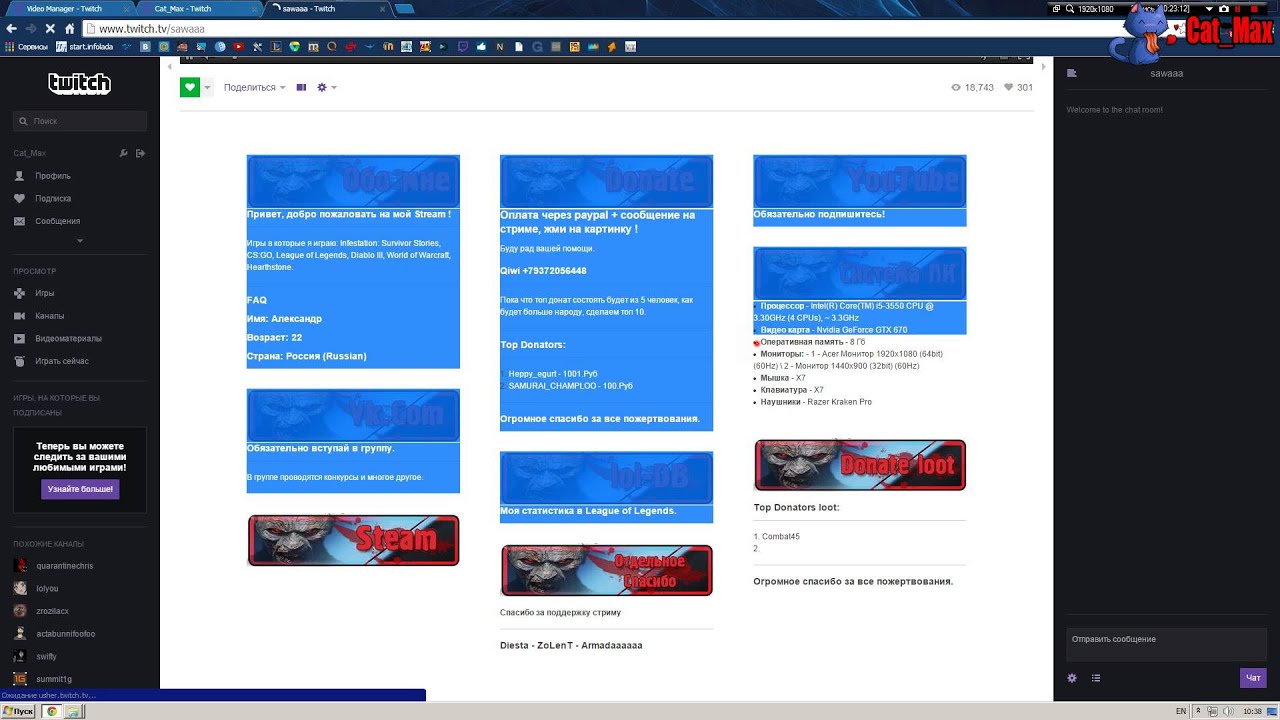Open the "Поделиться" share dropdown
The image size is (1280, 720).
click(254, 88)
